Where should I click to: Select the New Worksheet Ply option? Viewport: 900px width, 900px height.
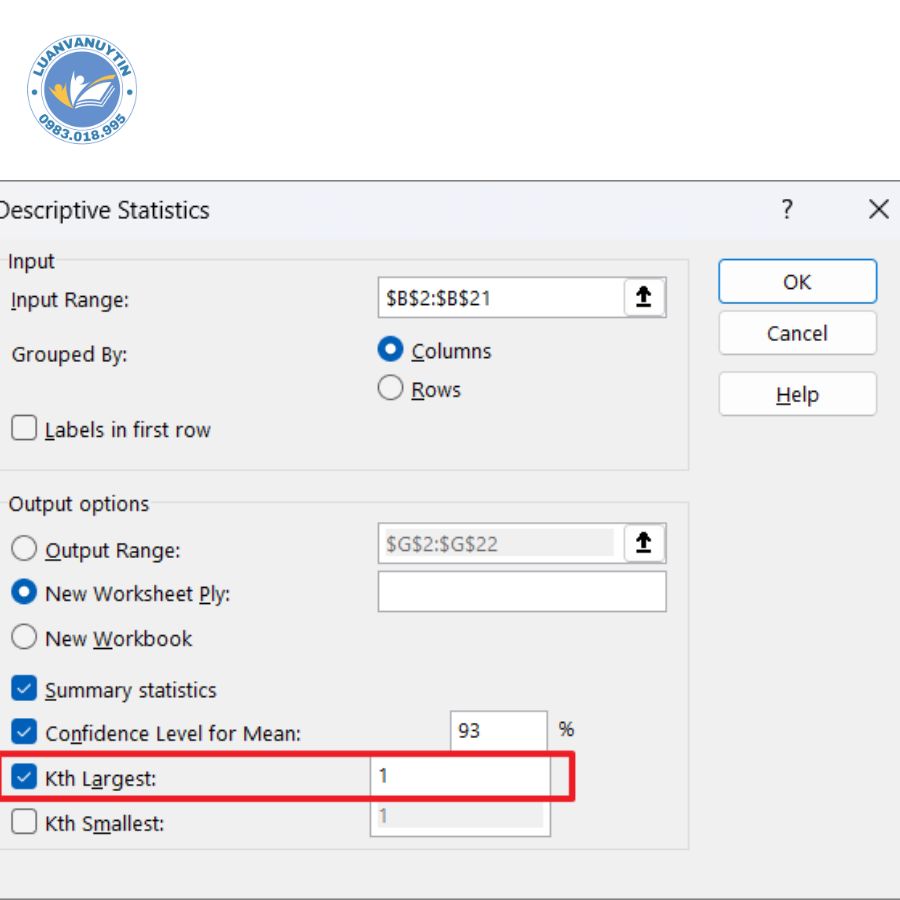[24, 592]
